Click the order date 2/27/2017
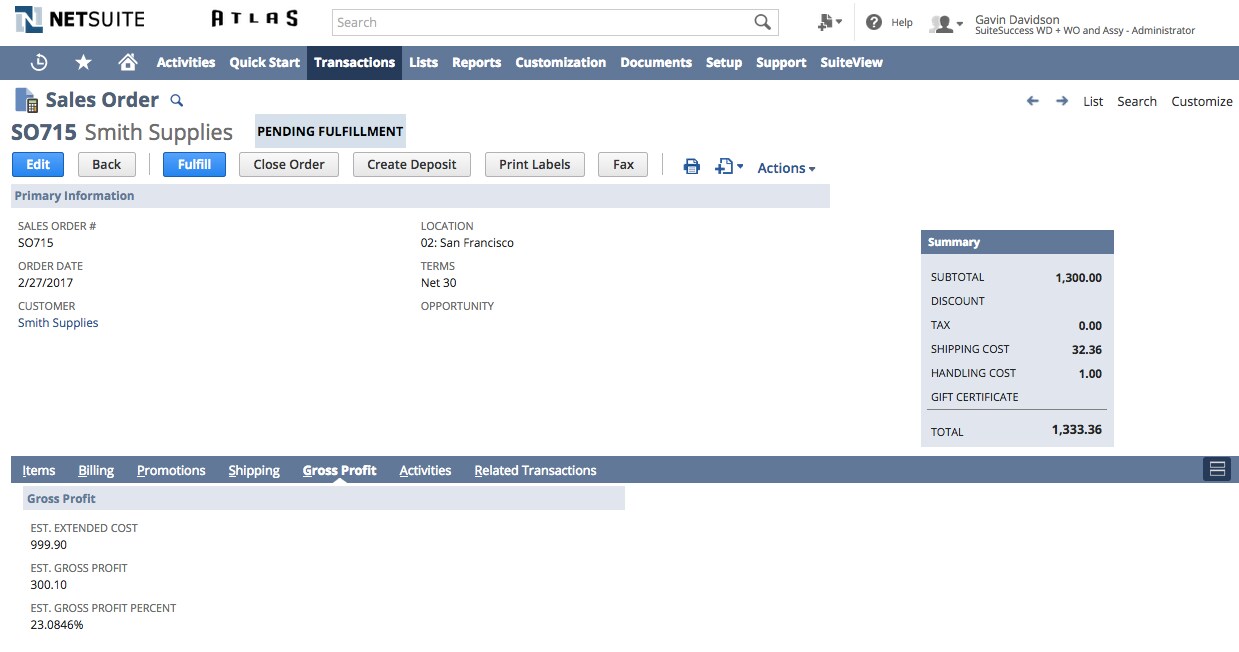 coord(46,283)
